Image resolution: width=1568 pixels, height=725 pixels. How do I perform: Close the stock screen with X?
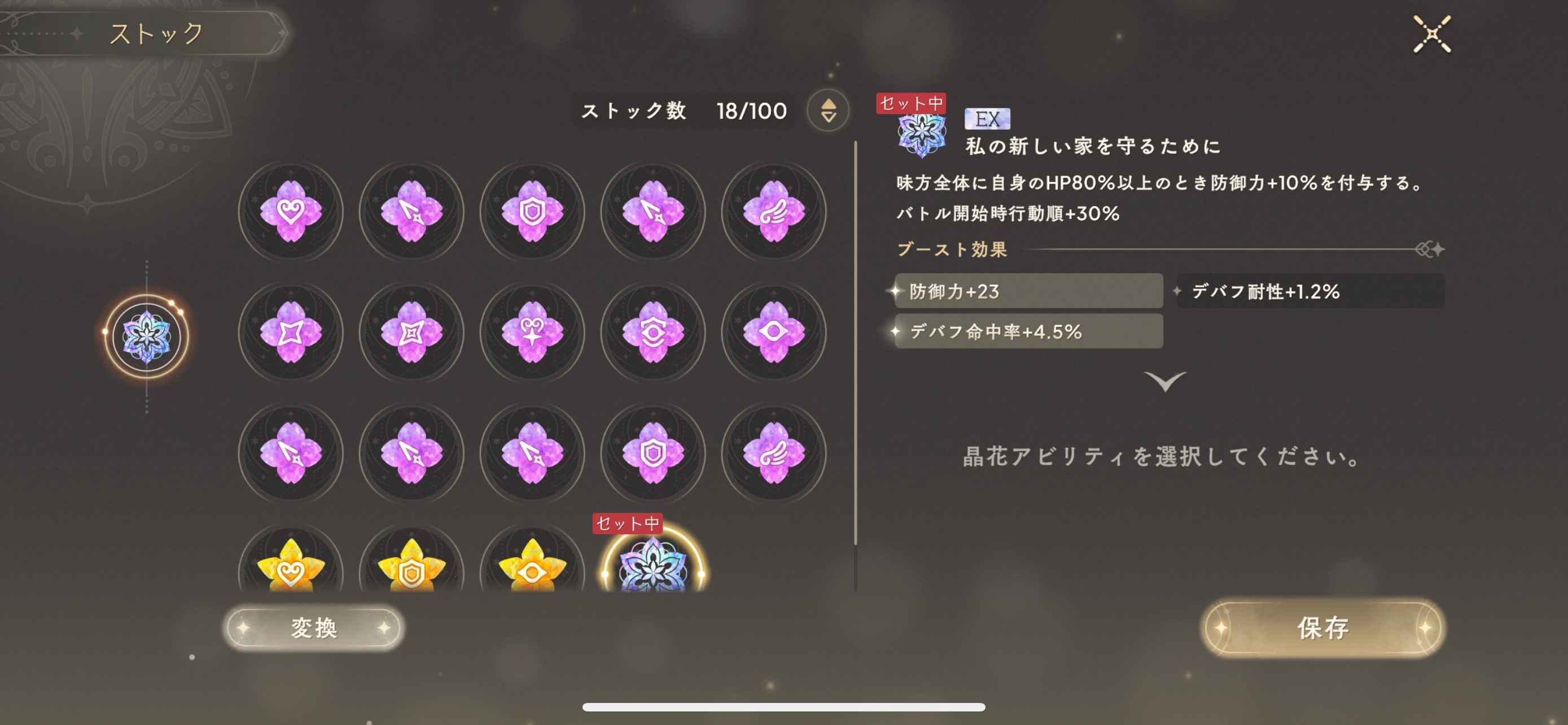click(x=1431, y=34)
